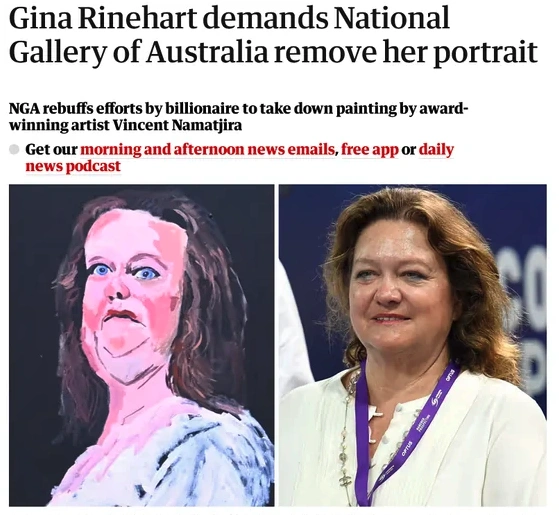Click the Optus logo on the lanyard
This screenshot has height=515, width=559.
pyautogui.click(x=407, y=448)
